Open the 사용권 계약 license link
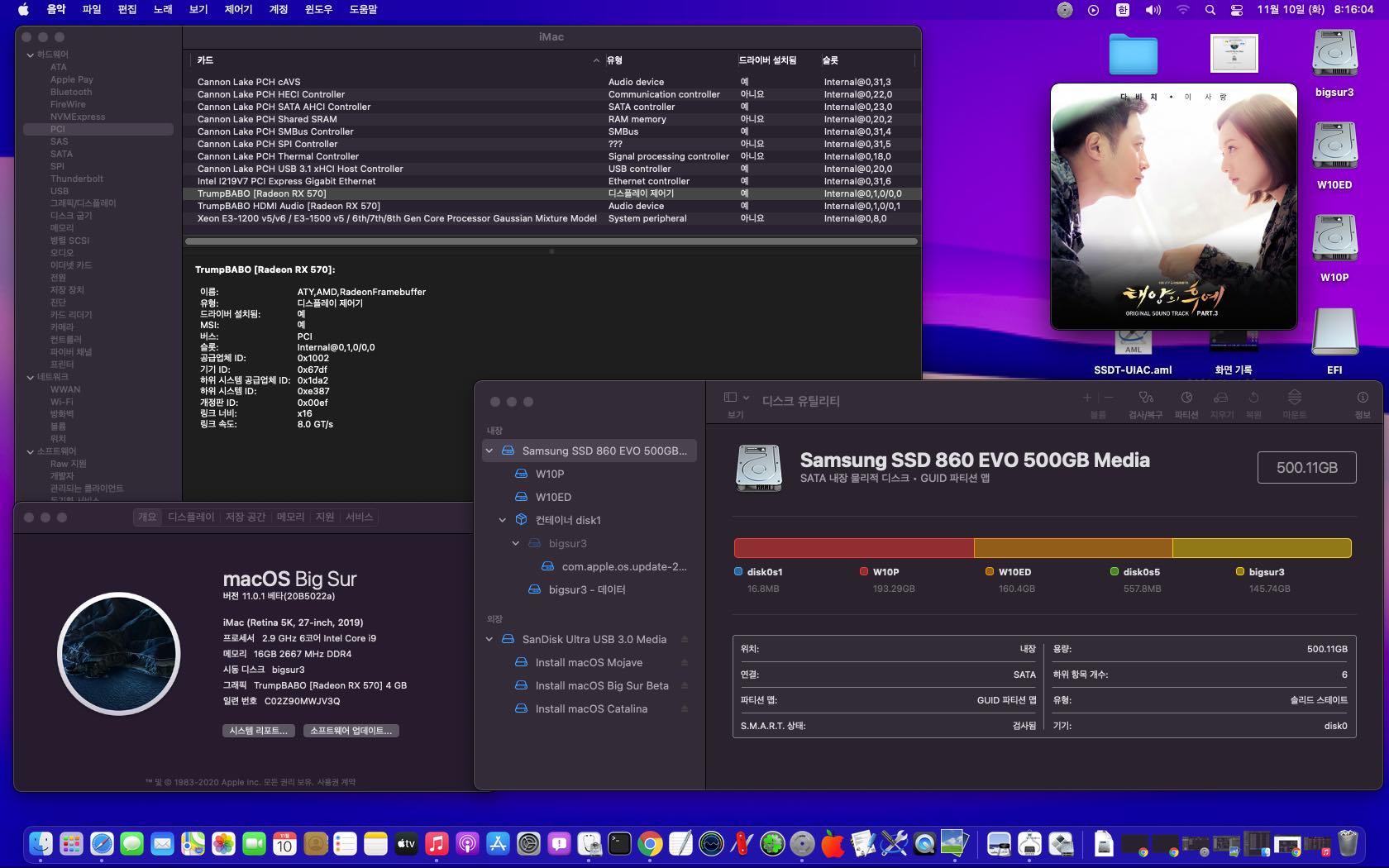The width and height of the screenshot is (1389, 868). (x=337, y=782)
